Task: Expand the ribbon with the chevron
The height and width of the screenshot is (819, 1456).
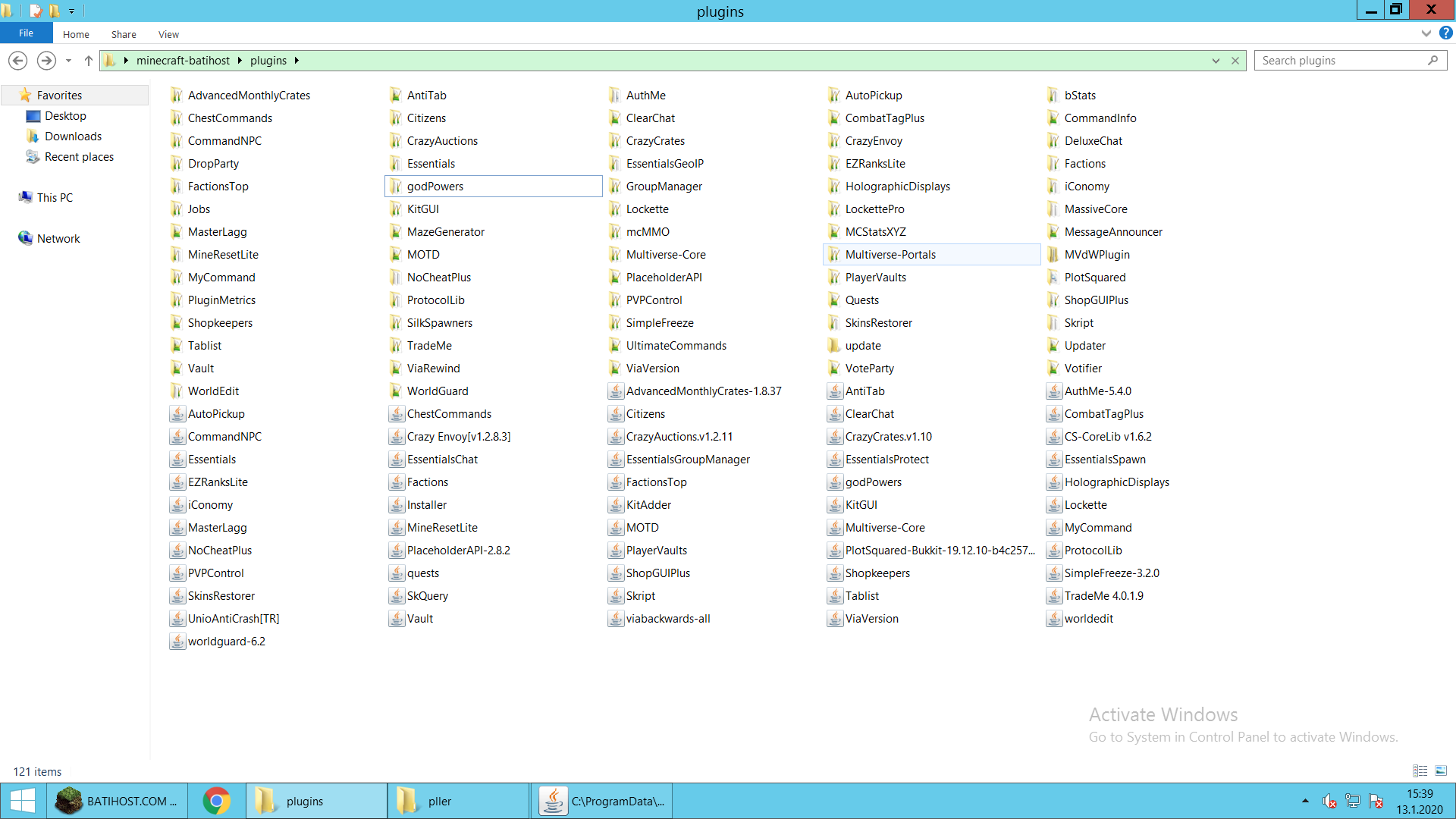Action: tap(1426, 33)
